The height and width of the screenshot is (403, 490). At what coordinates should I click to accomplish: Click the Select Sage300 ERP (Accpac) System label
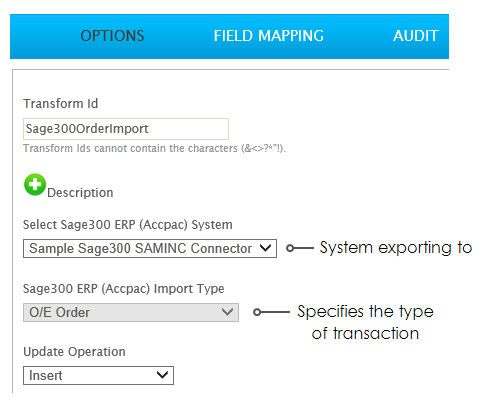128,225
